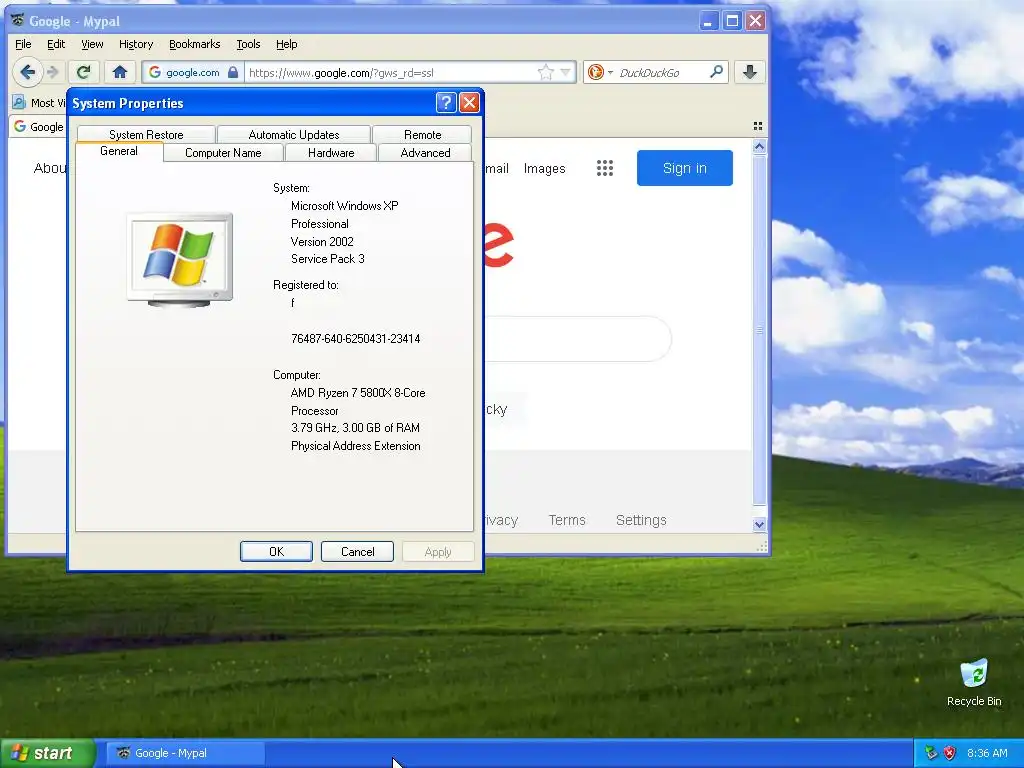
Task: Open the Bookmarks menu
Action: point(195,44)
